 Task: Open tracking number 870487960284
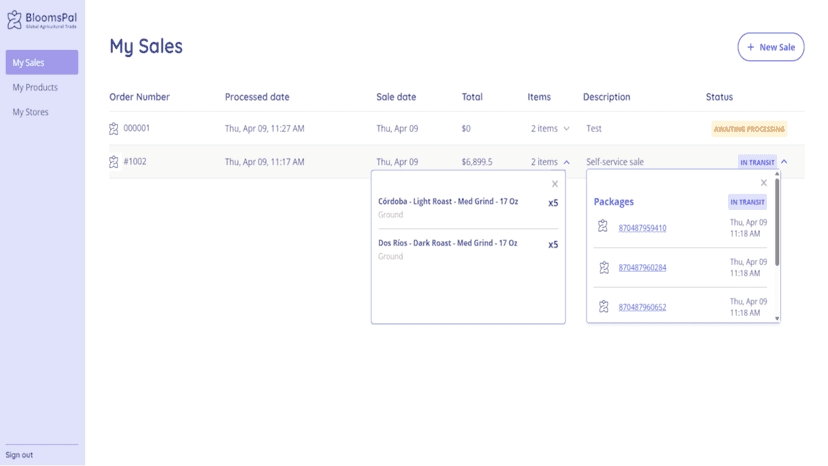642,267
